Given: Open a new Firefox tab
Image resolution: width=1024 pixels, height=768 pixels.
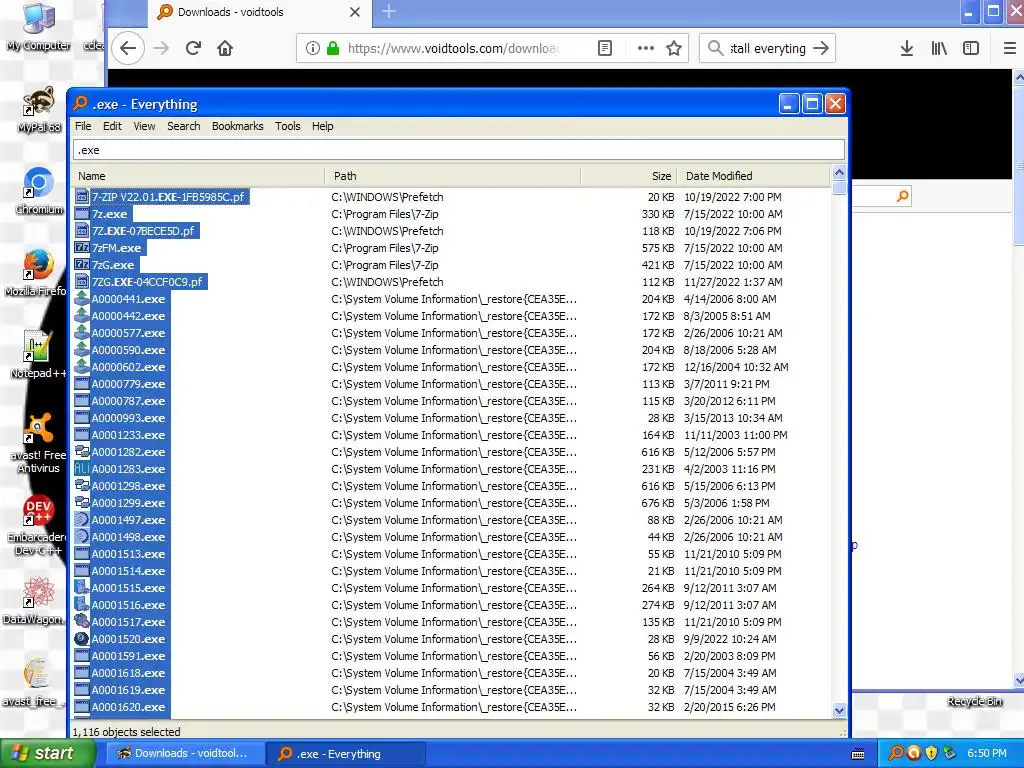Looking at the screenshot, I should [x=389, y=12].
